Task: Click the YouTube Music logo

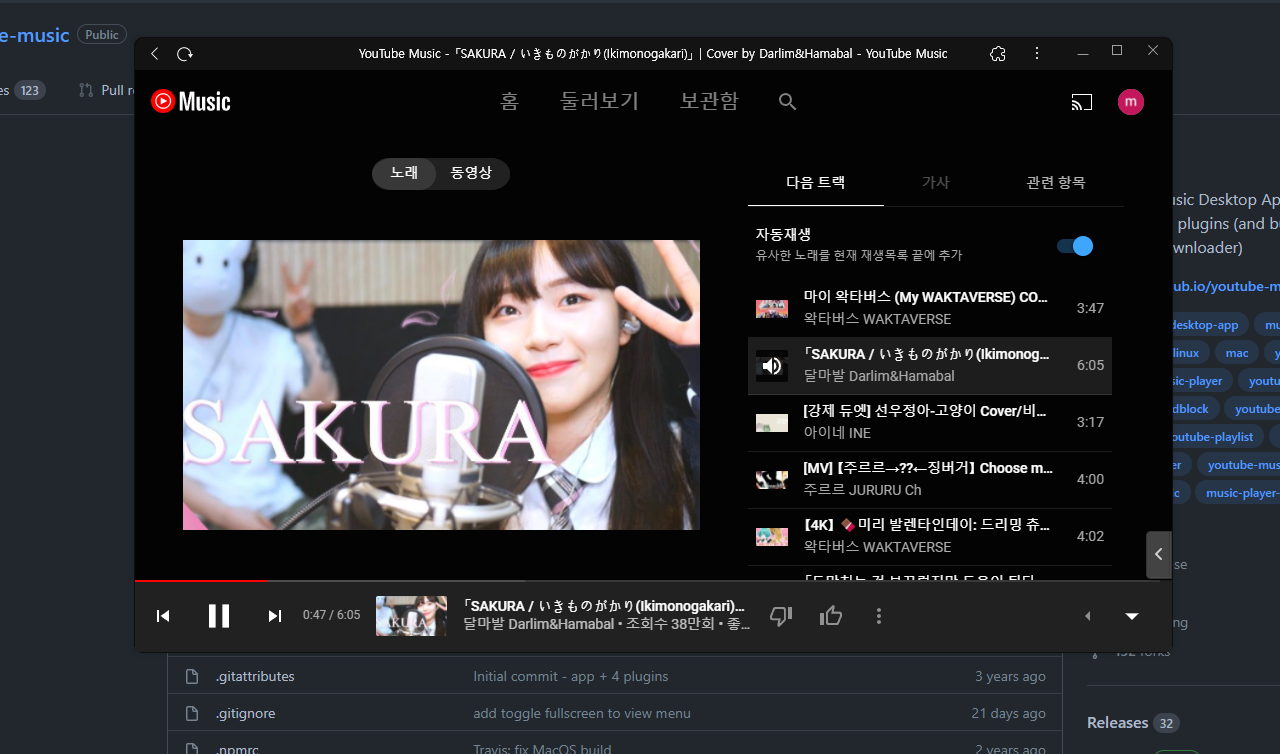Action: pos(191,101)
